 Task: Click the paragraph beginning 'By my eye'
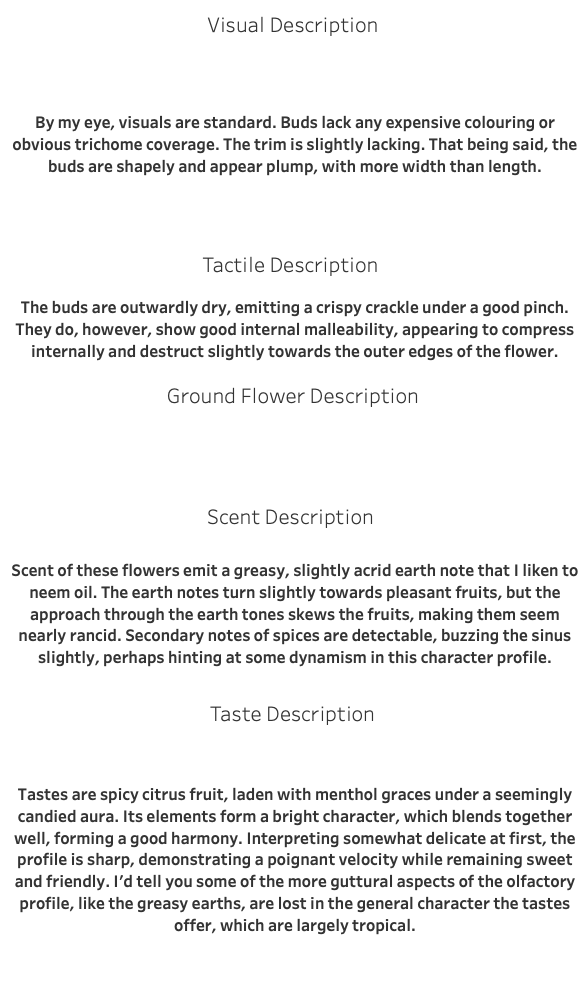click(x=294, y=145)
